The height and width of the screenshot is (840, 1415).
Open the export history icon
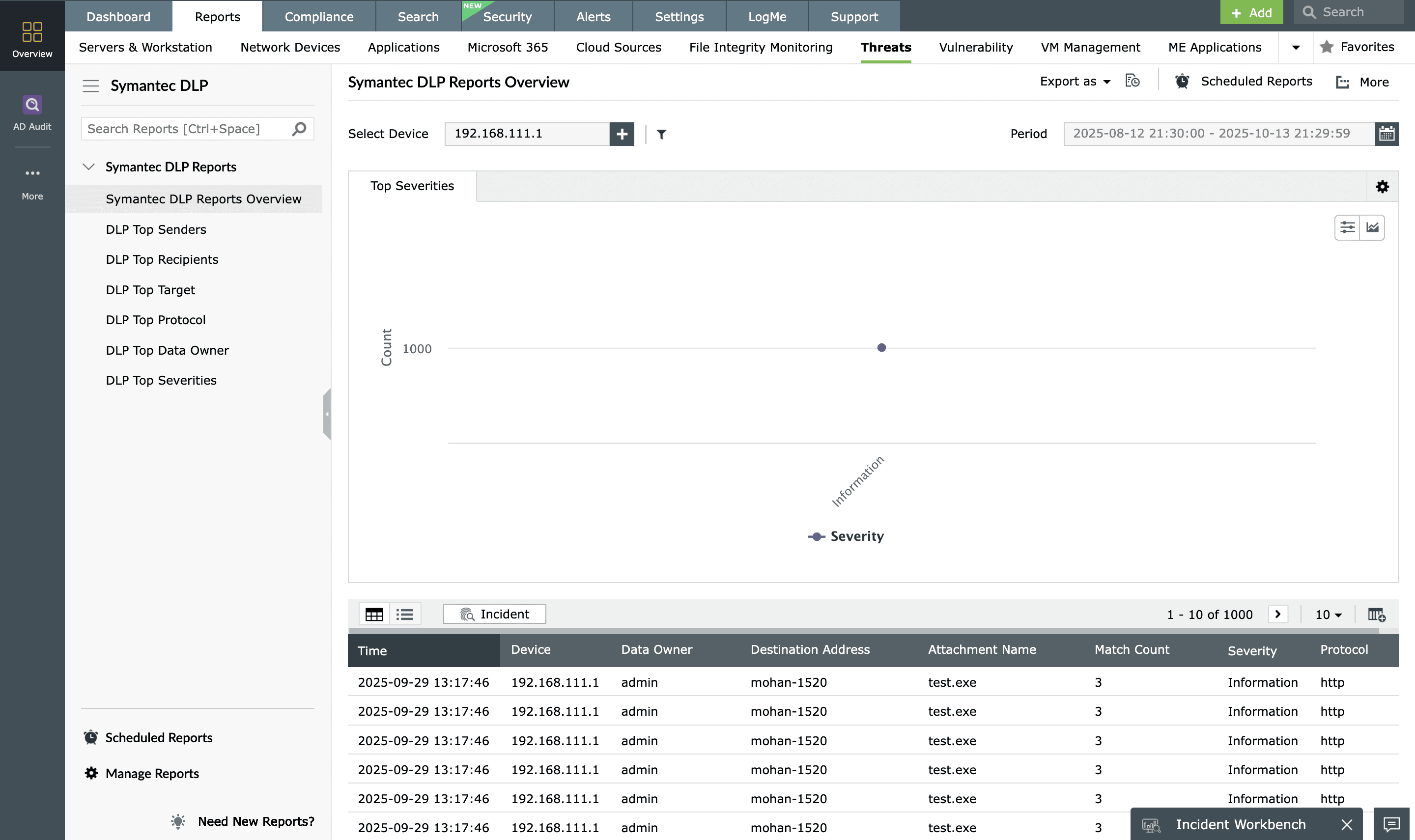1132,82
